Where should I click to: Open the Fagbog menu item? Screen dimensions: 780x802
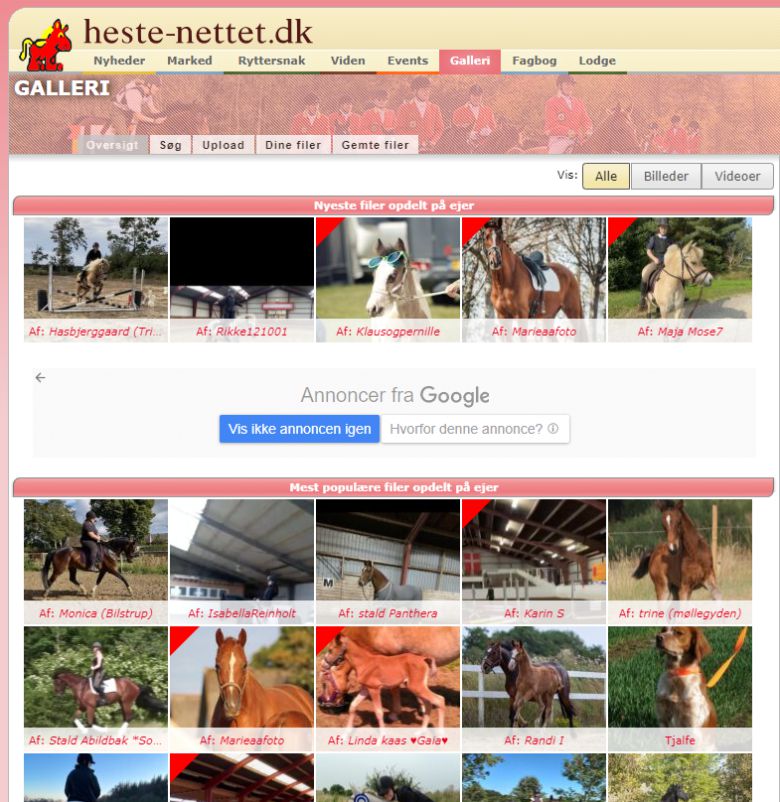534,61
